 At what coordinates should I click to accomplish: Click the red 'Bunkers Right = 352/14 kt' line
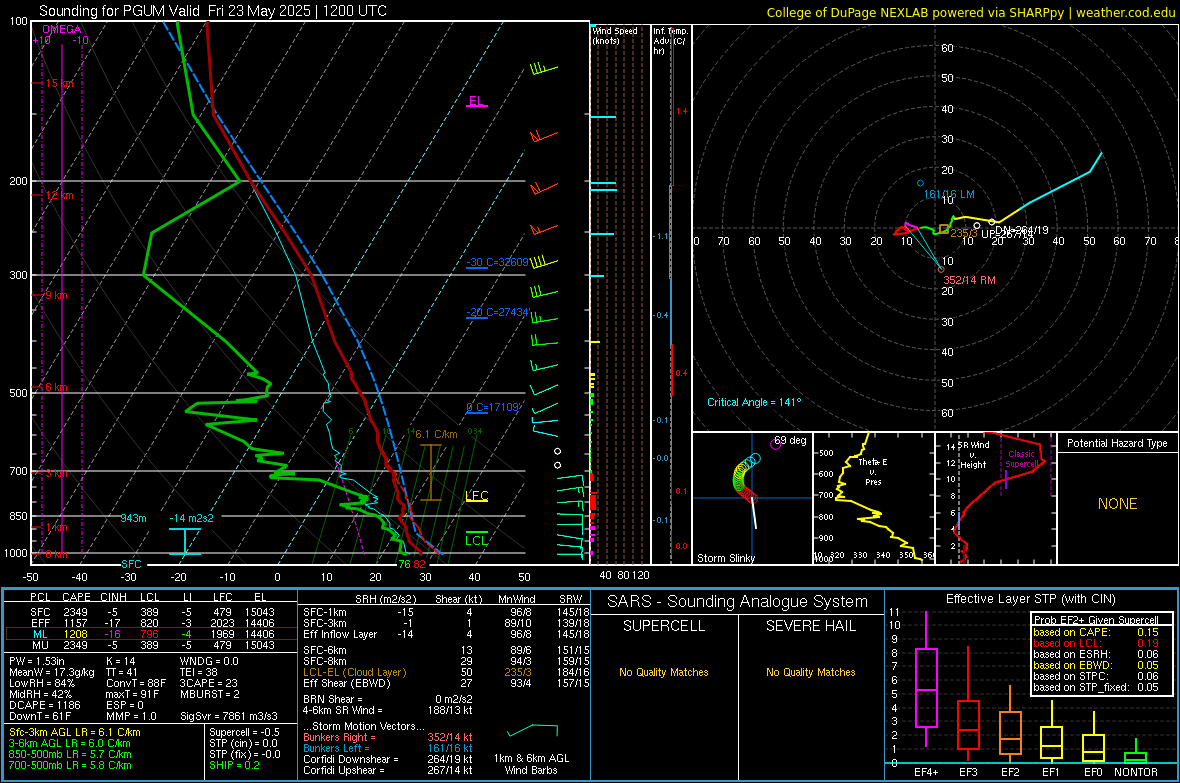[x=388, y=737]
